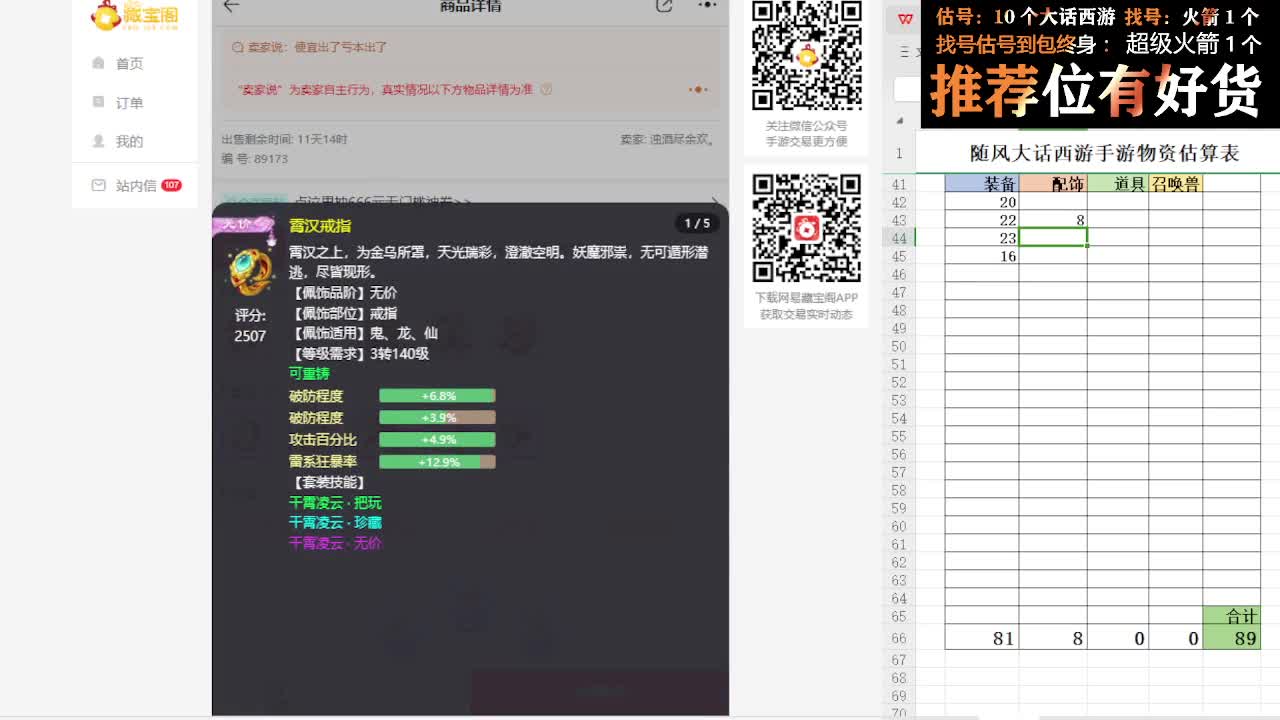Viewport: 1280px width, 720px height.
Task: Open 站内信 message inbox icon
Action: [x=100, y=185]
